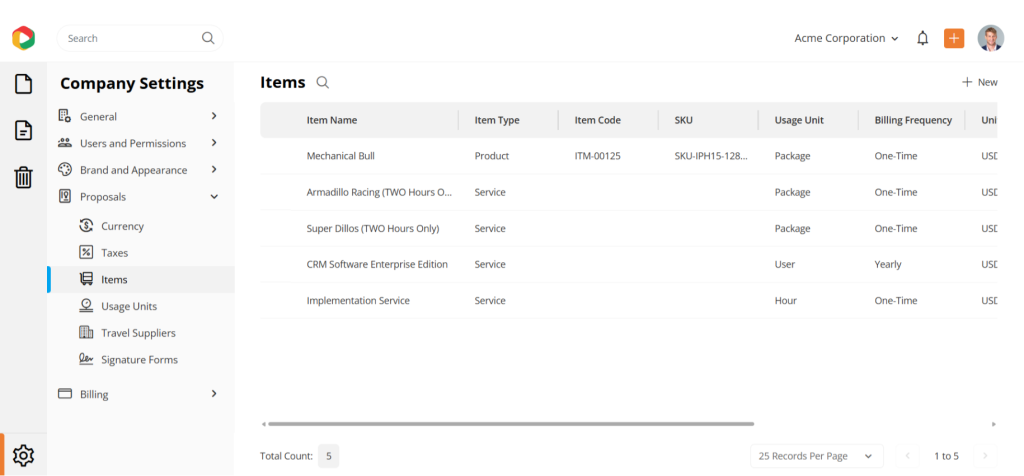Open the 25 Records Per Page dropdown
Screen dimensions: 1024x476
(816, 456)
